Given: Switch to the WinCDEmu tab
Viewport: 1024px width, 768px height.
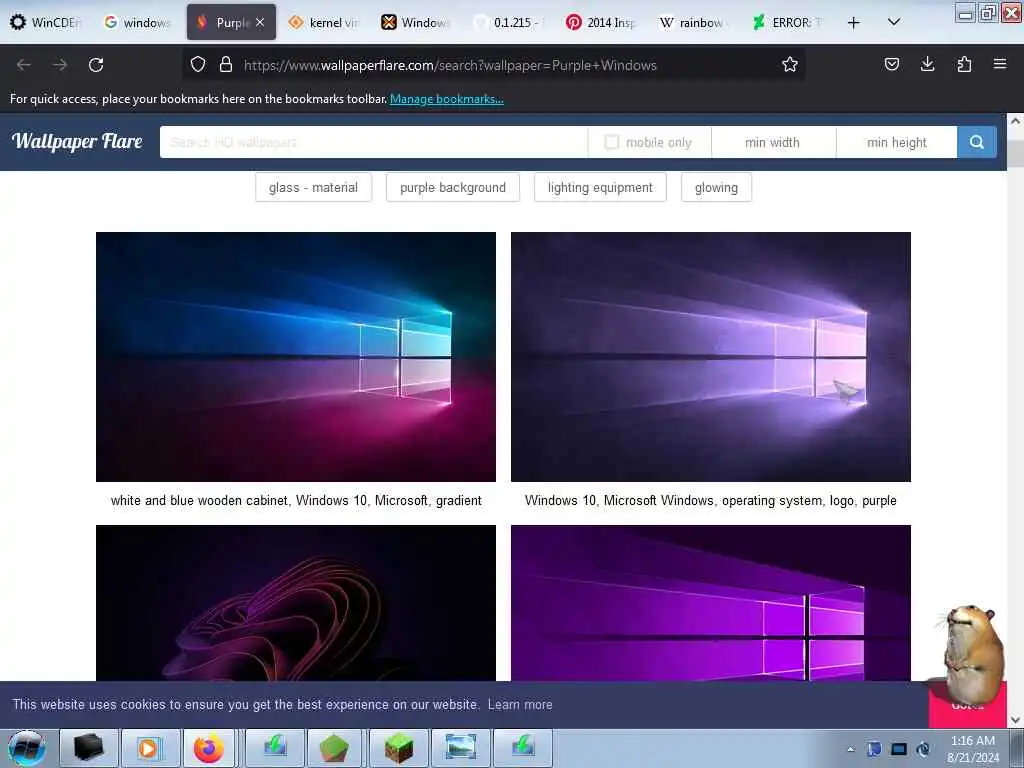Looking at the screenshot, I should (46, 22).
